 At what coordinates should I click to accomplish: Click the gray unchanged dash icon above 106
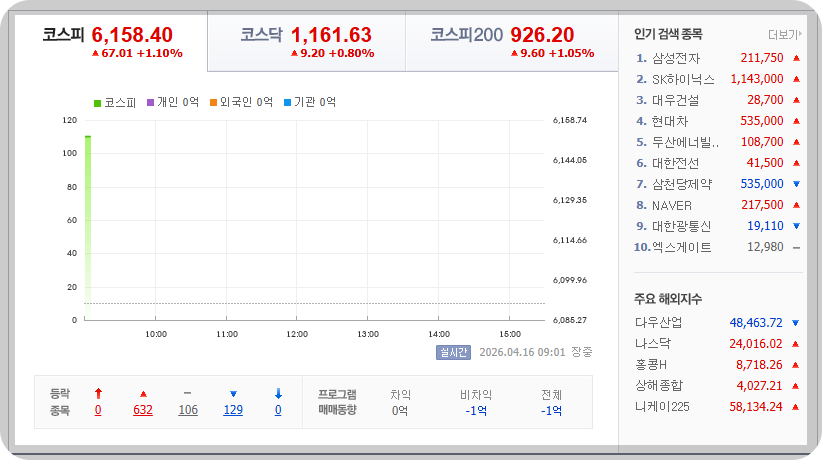[x=188, y=393]
